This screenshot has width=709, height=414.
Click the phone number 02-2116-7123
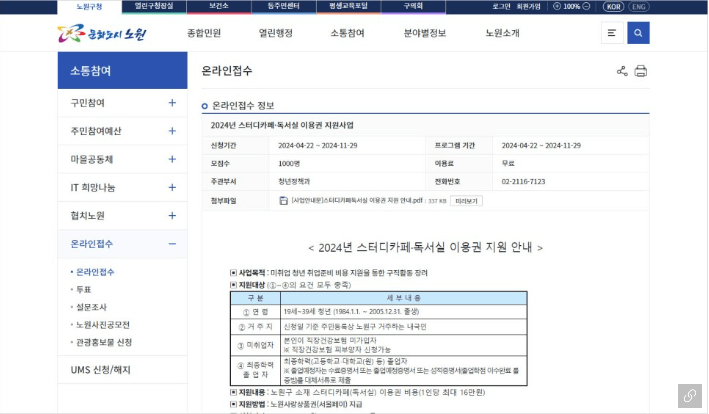coord(523,182)
